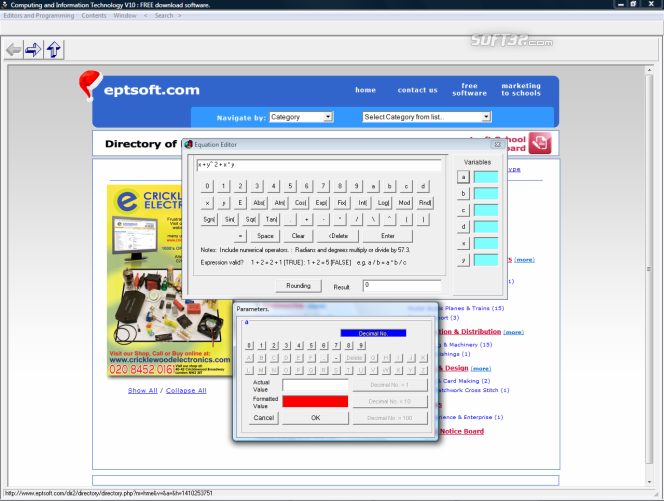The width and height of the screenshot is (664, 501).
Task: Select variable b button in Variables panel
Action: pos(463,194)
